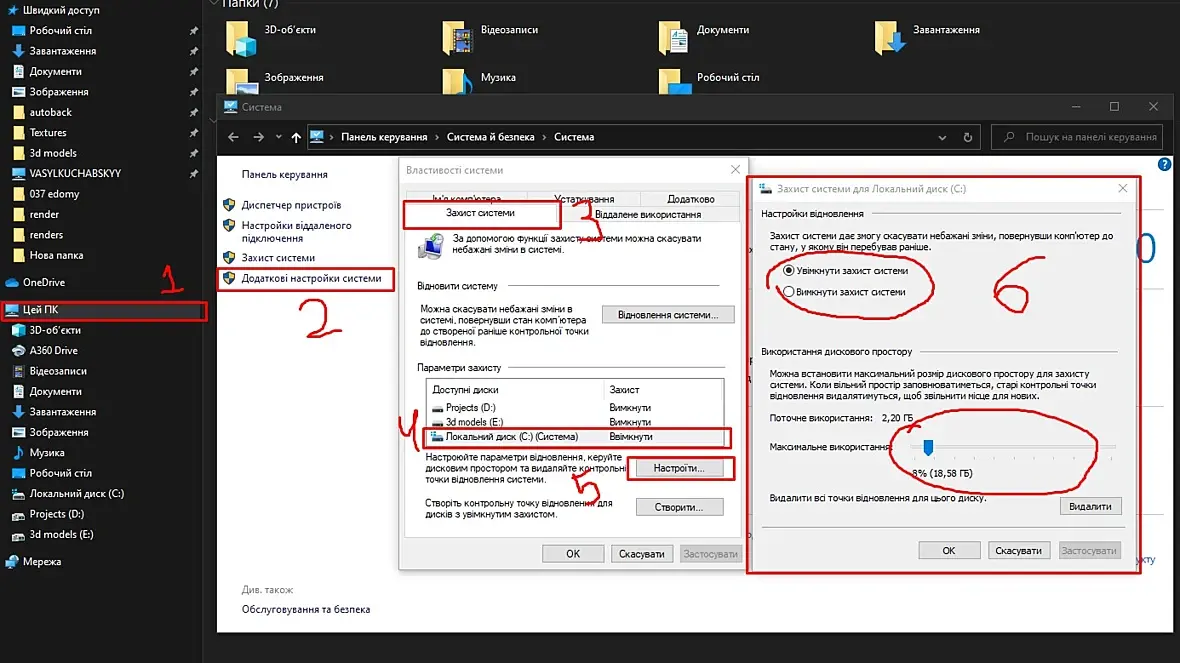Click the Створити... button
Screen dimensions: 1180x663
[679, 507]
